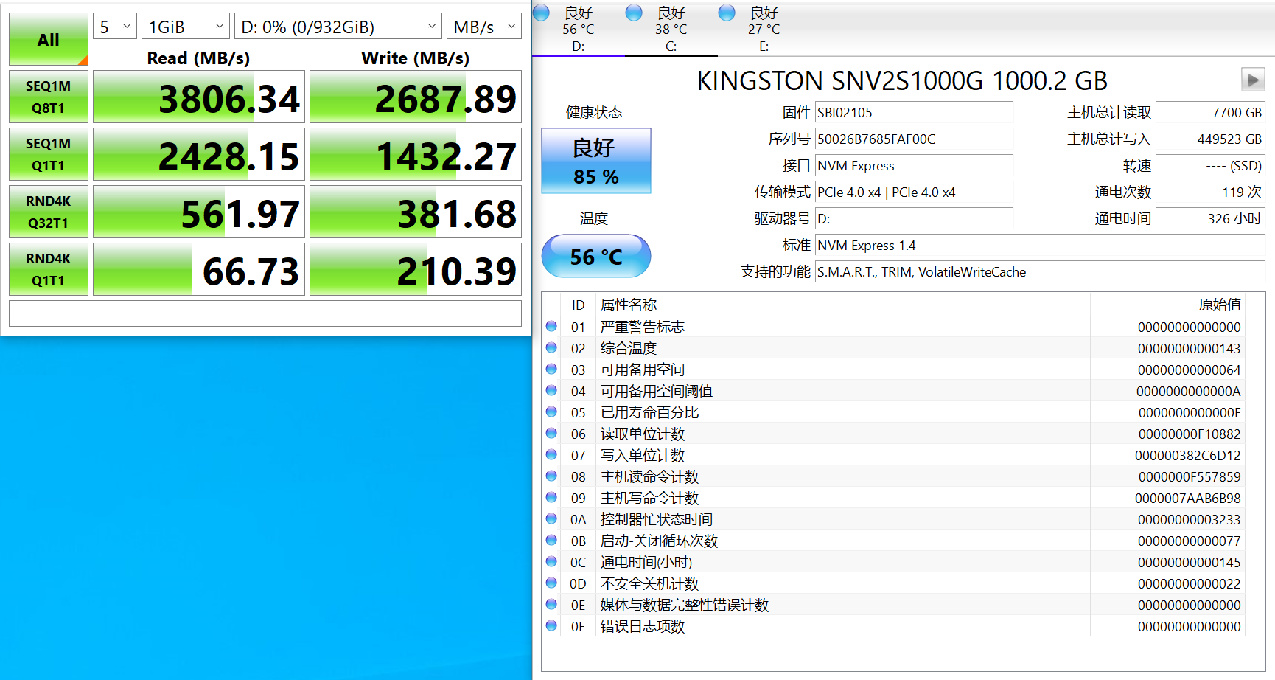The height and width of the screenshot is (680, 1275).
Task: Click the 属性名称 column header
Action: pos(628,304)
